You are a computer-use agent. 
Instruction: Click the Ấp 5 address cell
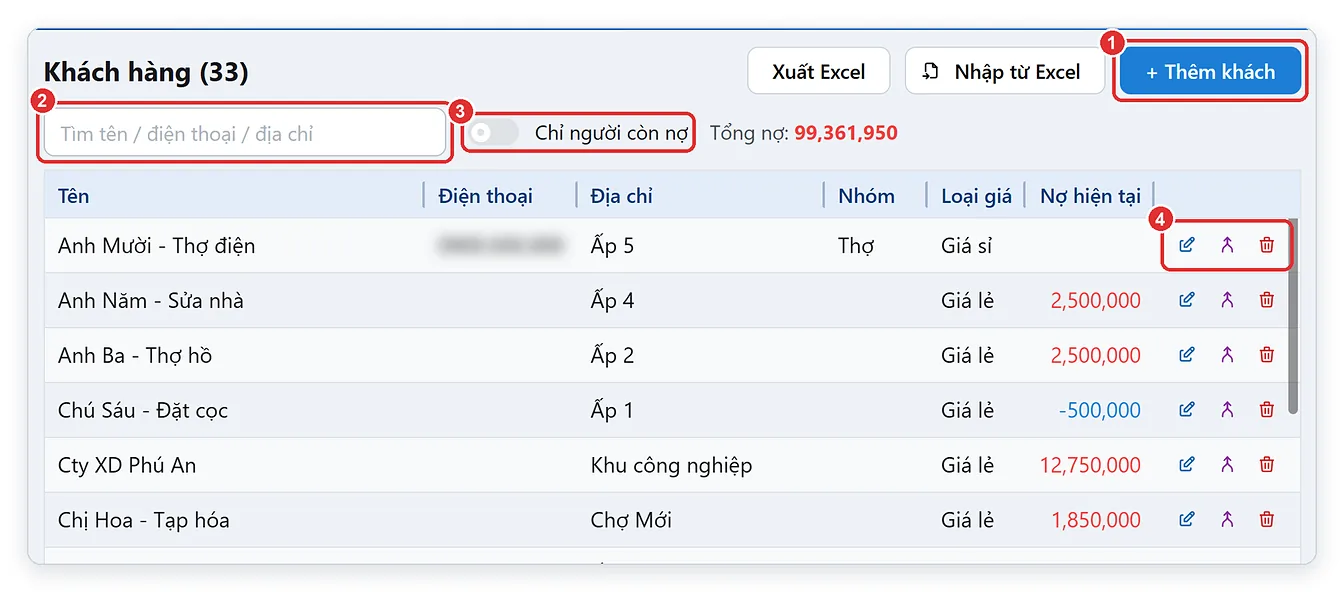coord(612,246)
